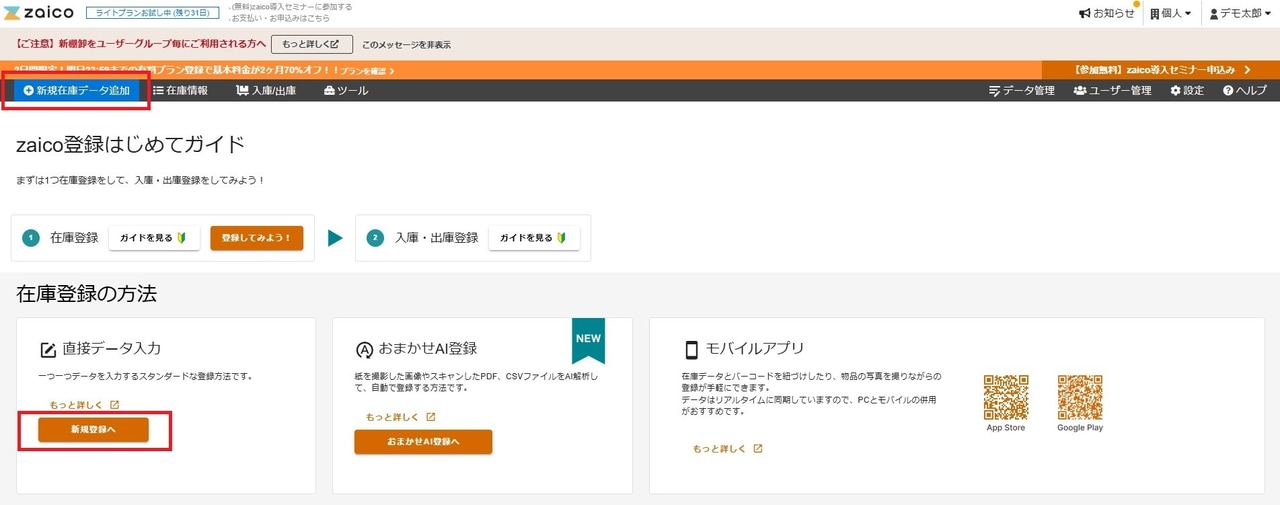Expand the デモ太郎 user dropdown
The image size is (1280, 505).
pos(1241,13)
